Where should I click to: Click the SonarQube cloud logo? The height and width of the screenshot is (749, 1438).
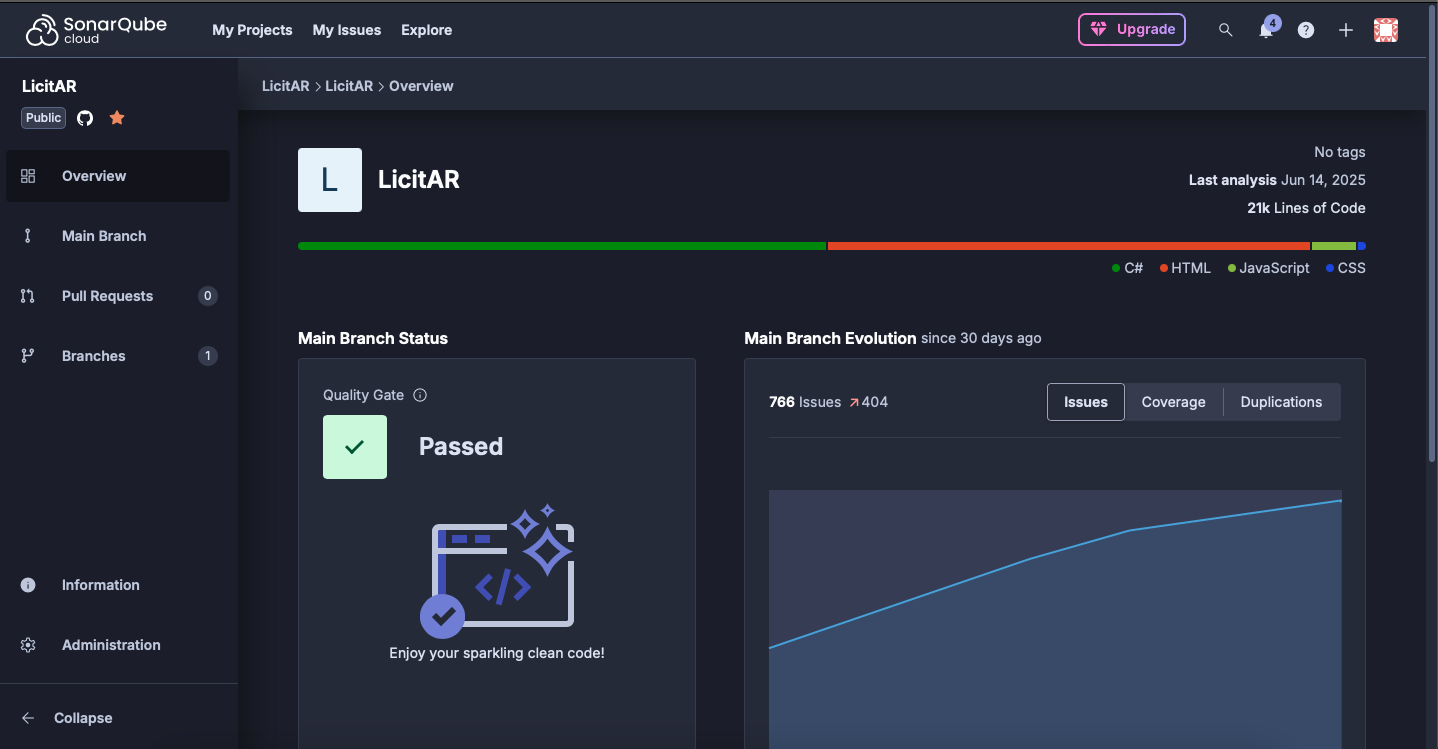(98, 30)
